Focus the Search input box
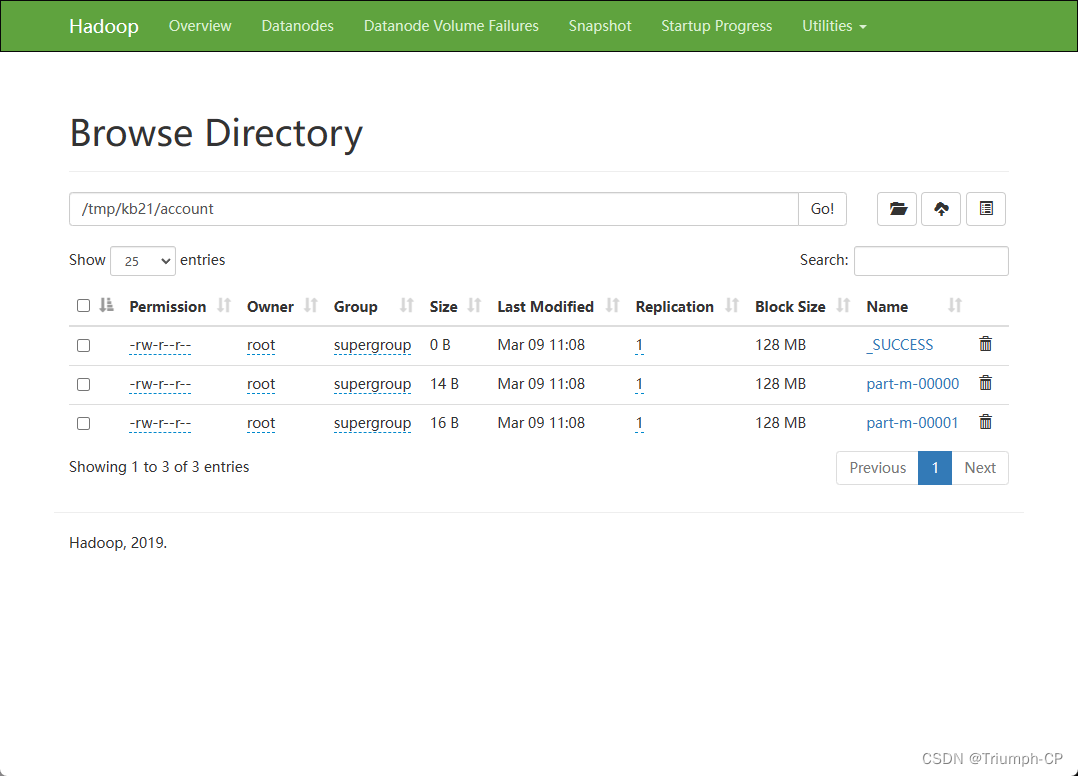Screen dimensions: 1078x776 pos(931,261)
